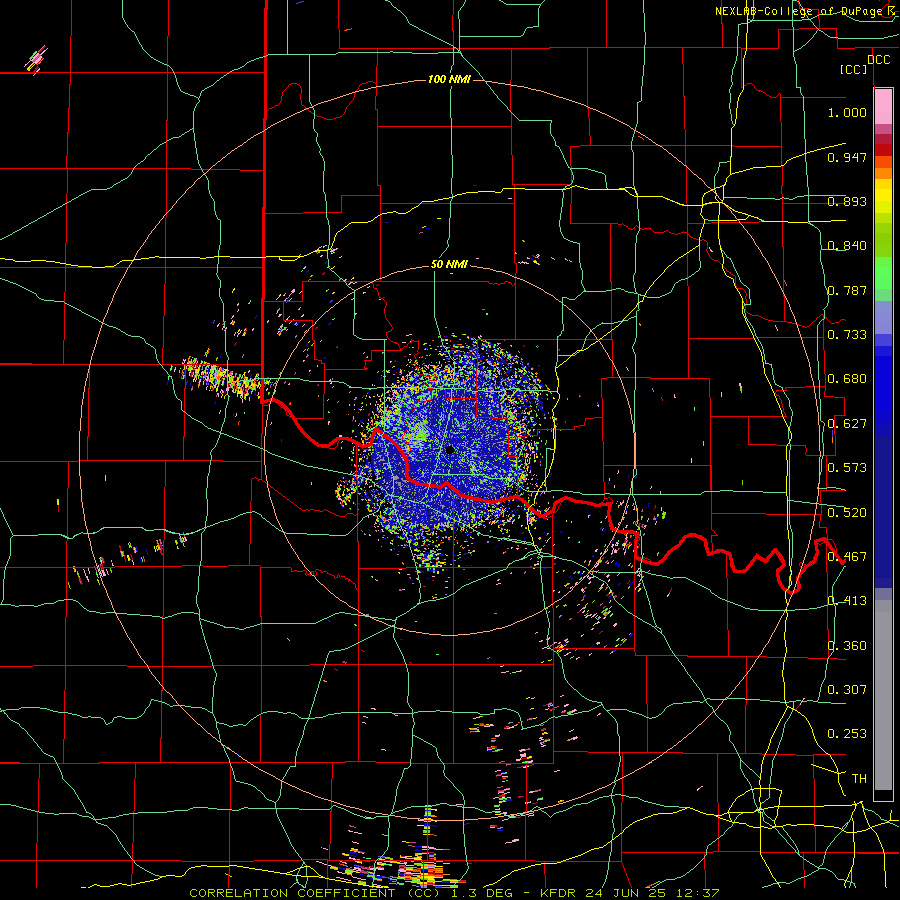This screenshot has height=900, width=900.
Task: Select the 0.520 scale value
Action: coord(847,513)
